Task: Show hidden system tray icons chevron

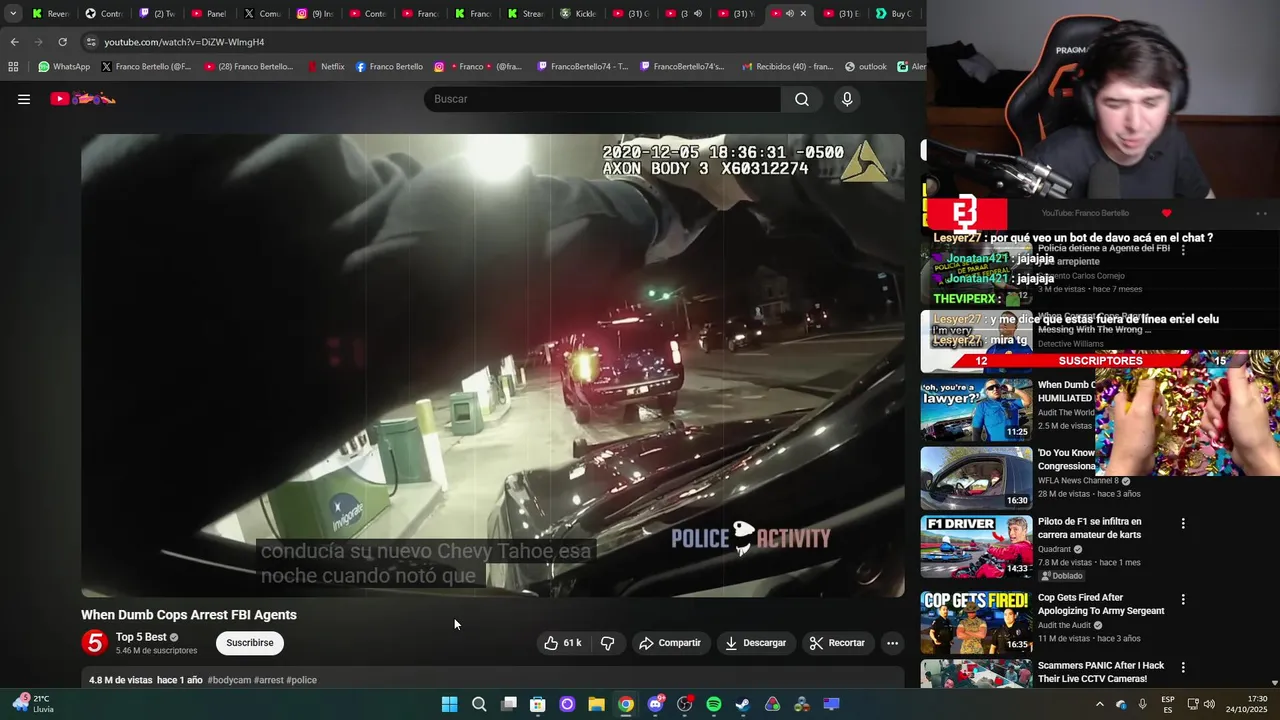Action: 1100,704
